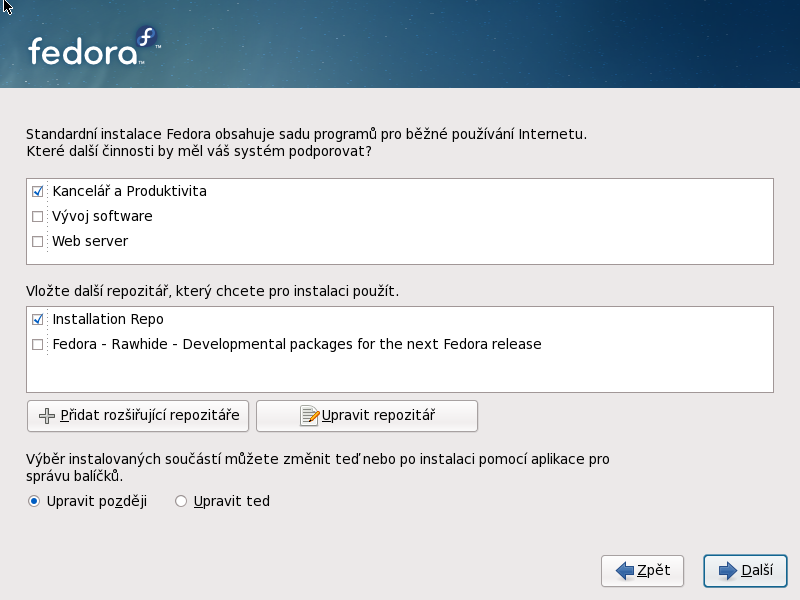Choose the Upravit teď radio option
Viewport: 800px width, 600px height.
[x=181, y=501]
